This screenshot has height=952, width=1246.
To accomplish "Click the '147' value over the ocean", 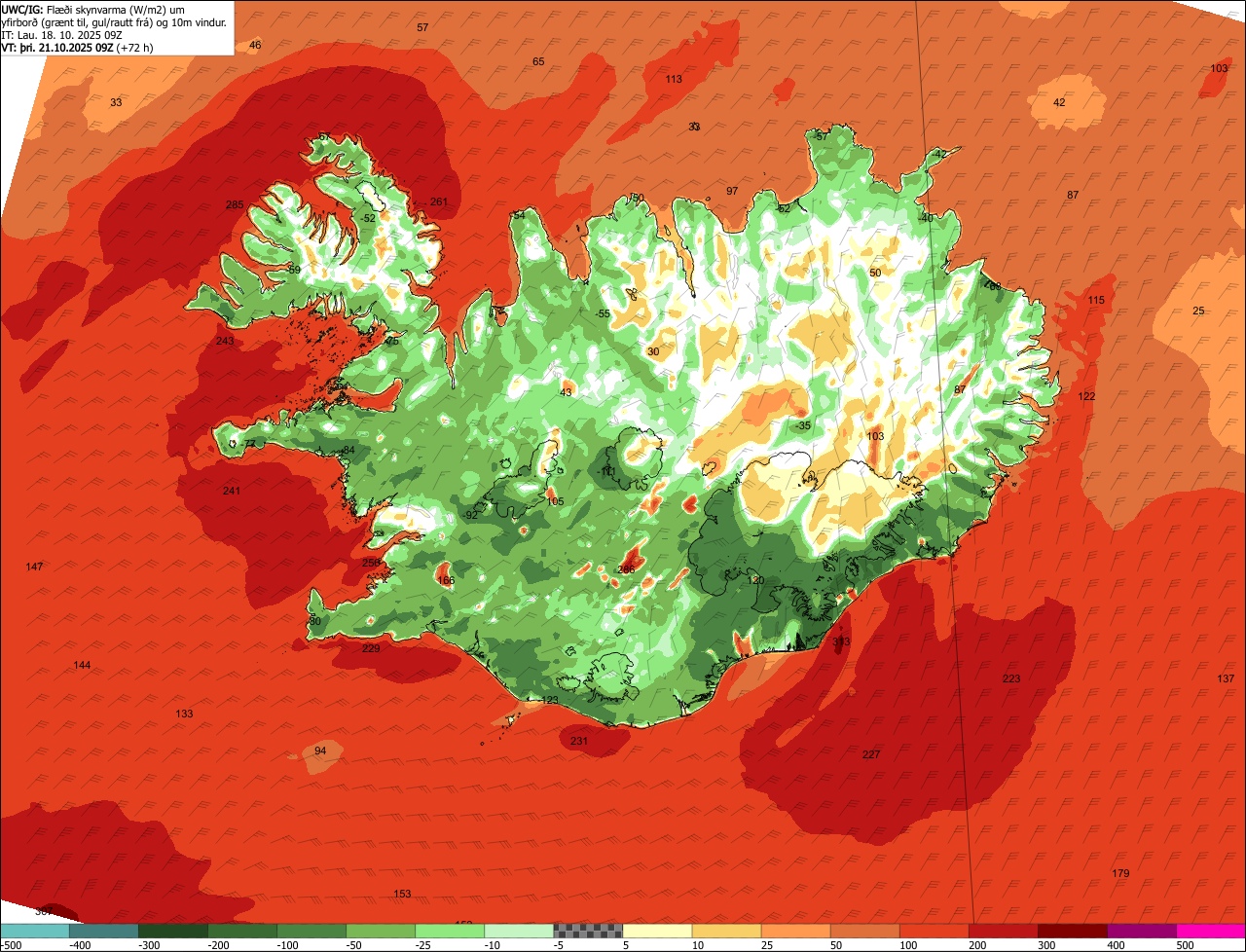I will pos(34,567).
